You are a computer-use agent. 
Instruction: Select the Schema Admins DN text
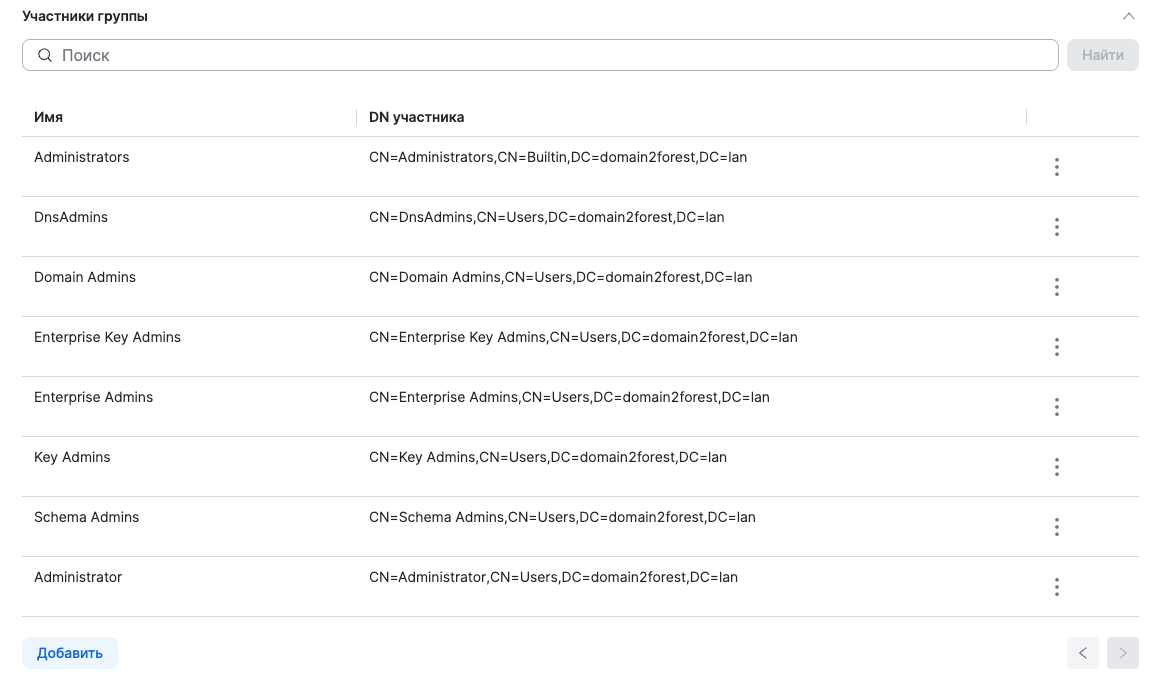point(562,517)
